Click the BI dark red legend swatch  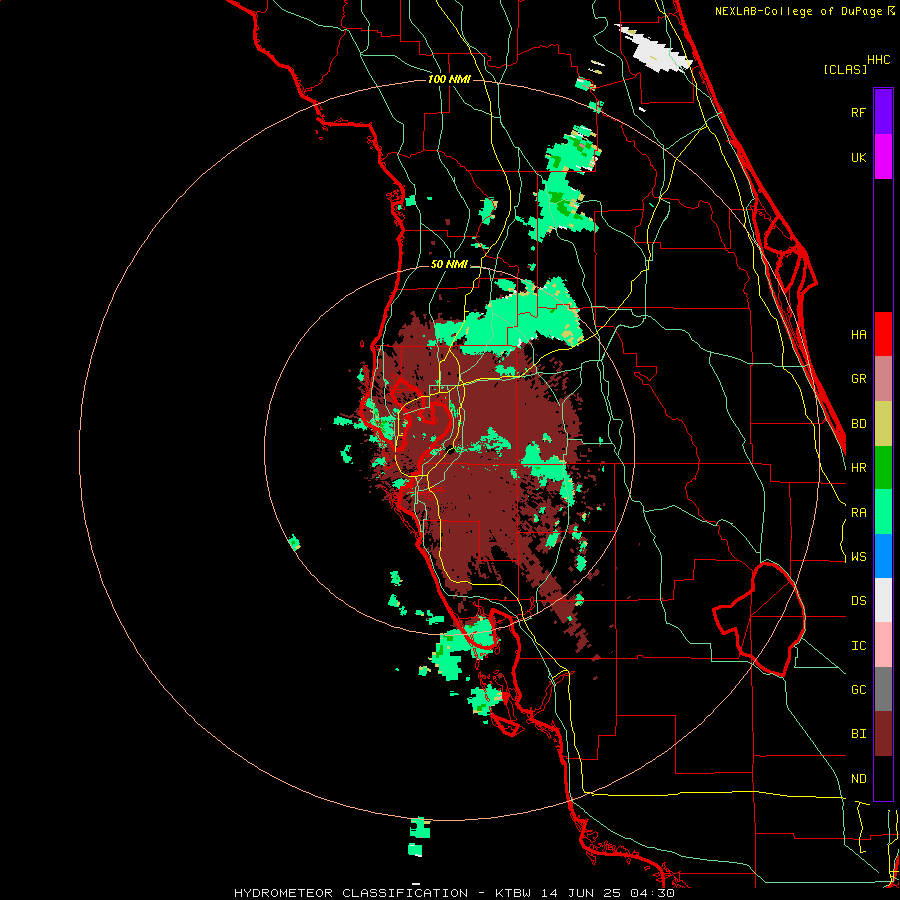pos(883,734)
